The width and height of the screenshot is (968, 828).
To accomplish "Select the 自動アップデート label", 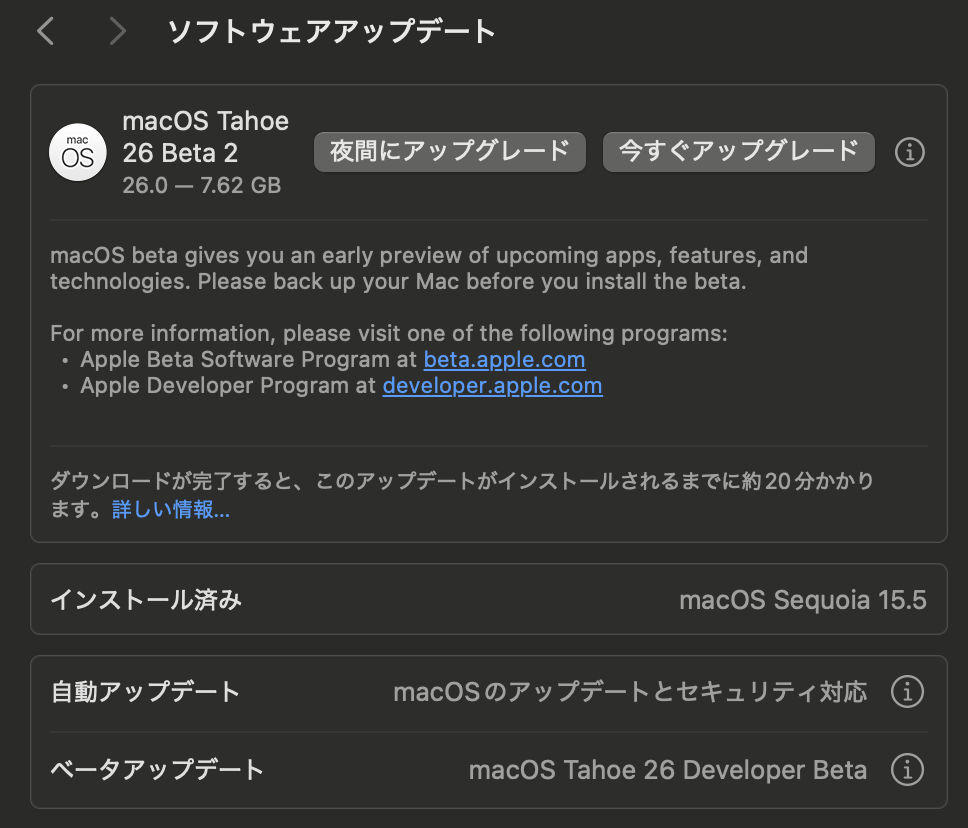I will pyautogui.click(x=145, y=692).
